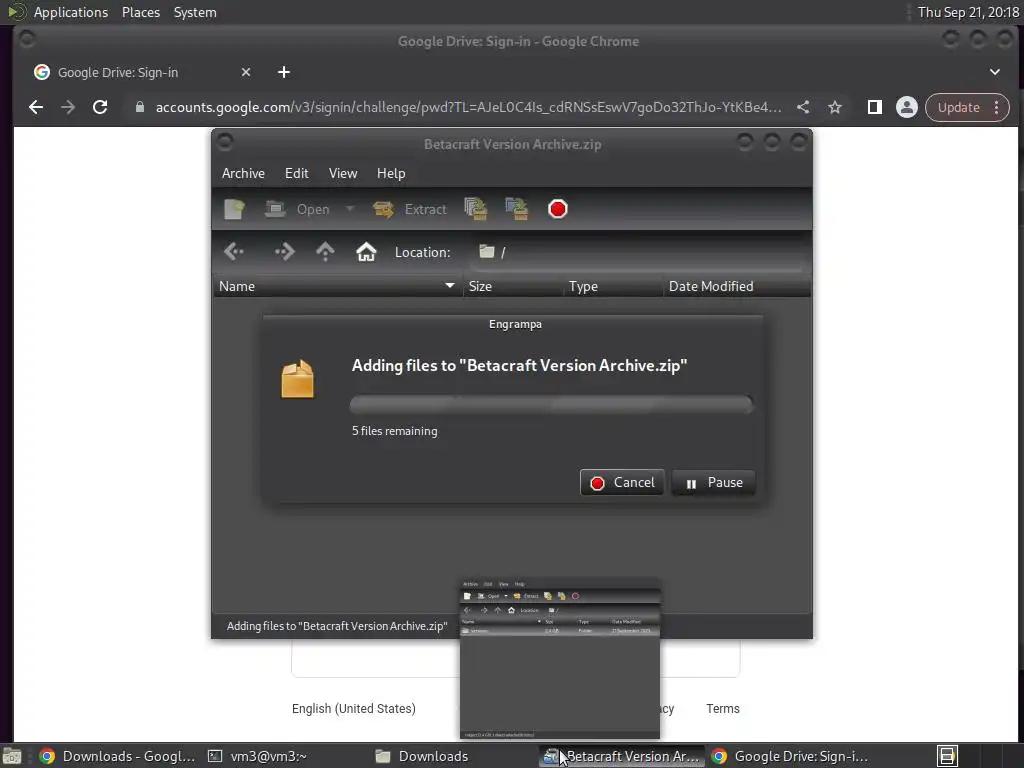Click the workspace switcher icon in taskbar
The height and width of the screenshot is (768, 1024).
tap(947, 756)
